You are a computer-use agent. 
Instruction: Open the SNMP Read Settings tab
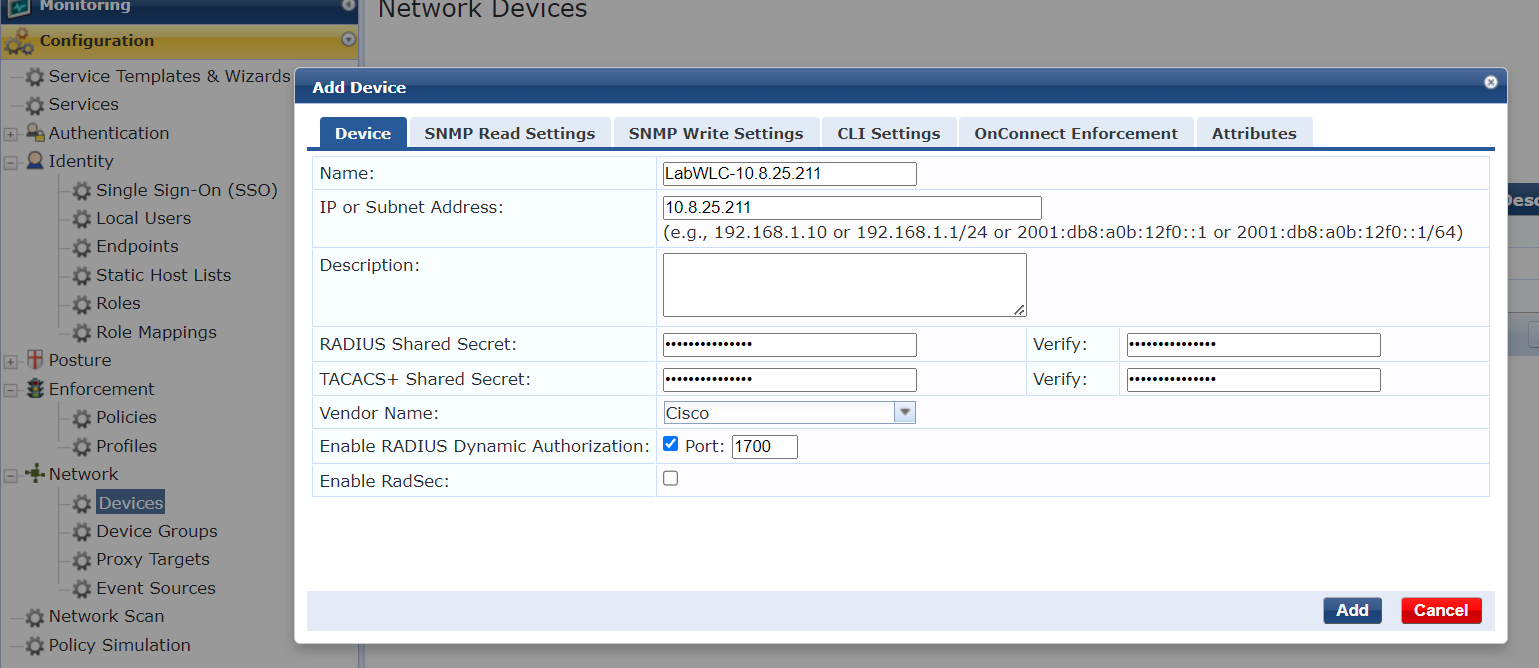pyautogui.click(x=510, y=133)
